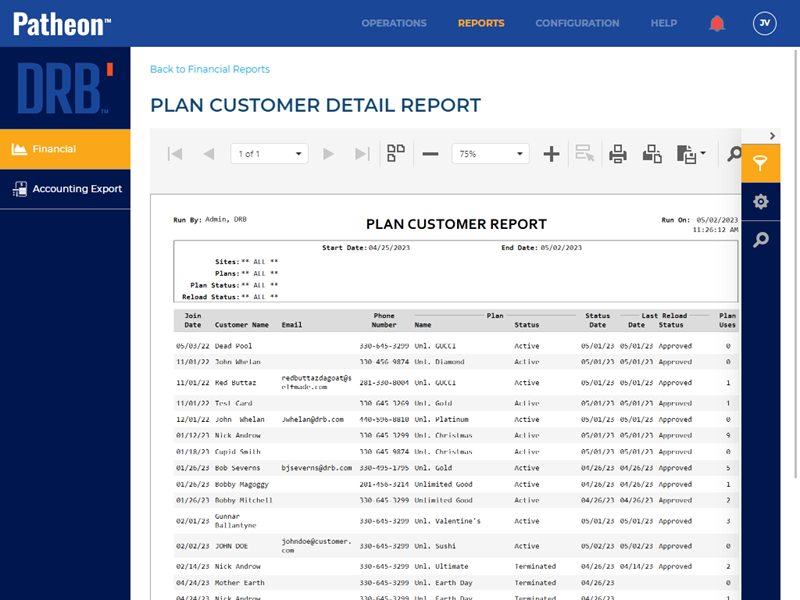Open the filter funnel panel

[x=761, y=163]
